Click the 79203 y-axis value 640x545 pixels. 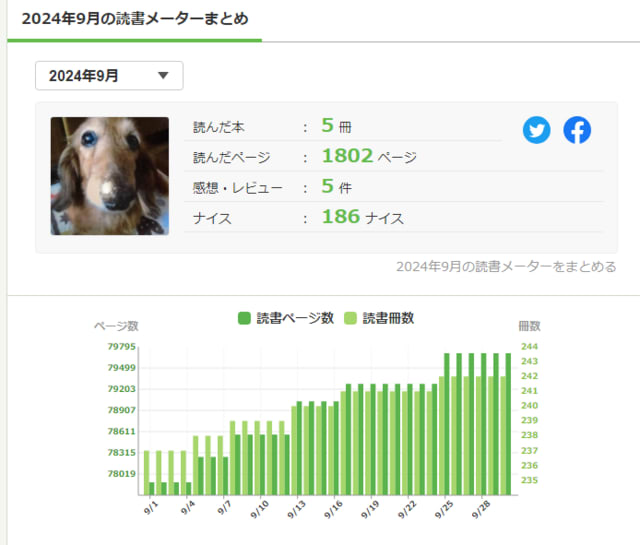coord(121,389)
